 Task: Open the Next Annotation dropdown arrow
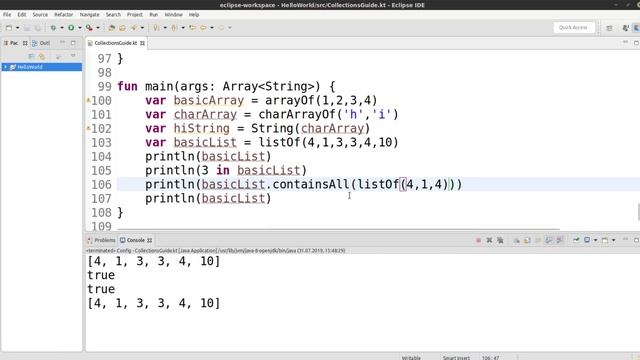(165, 28)
